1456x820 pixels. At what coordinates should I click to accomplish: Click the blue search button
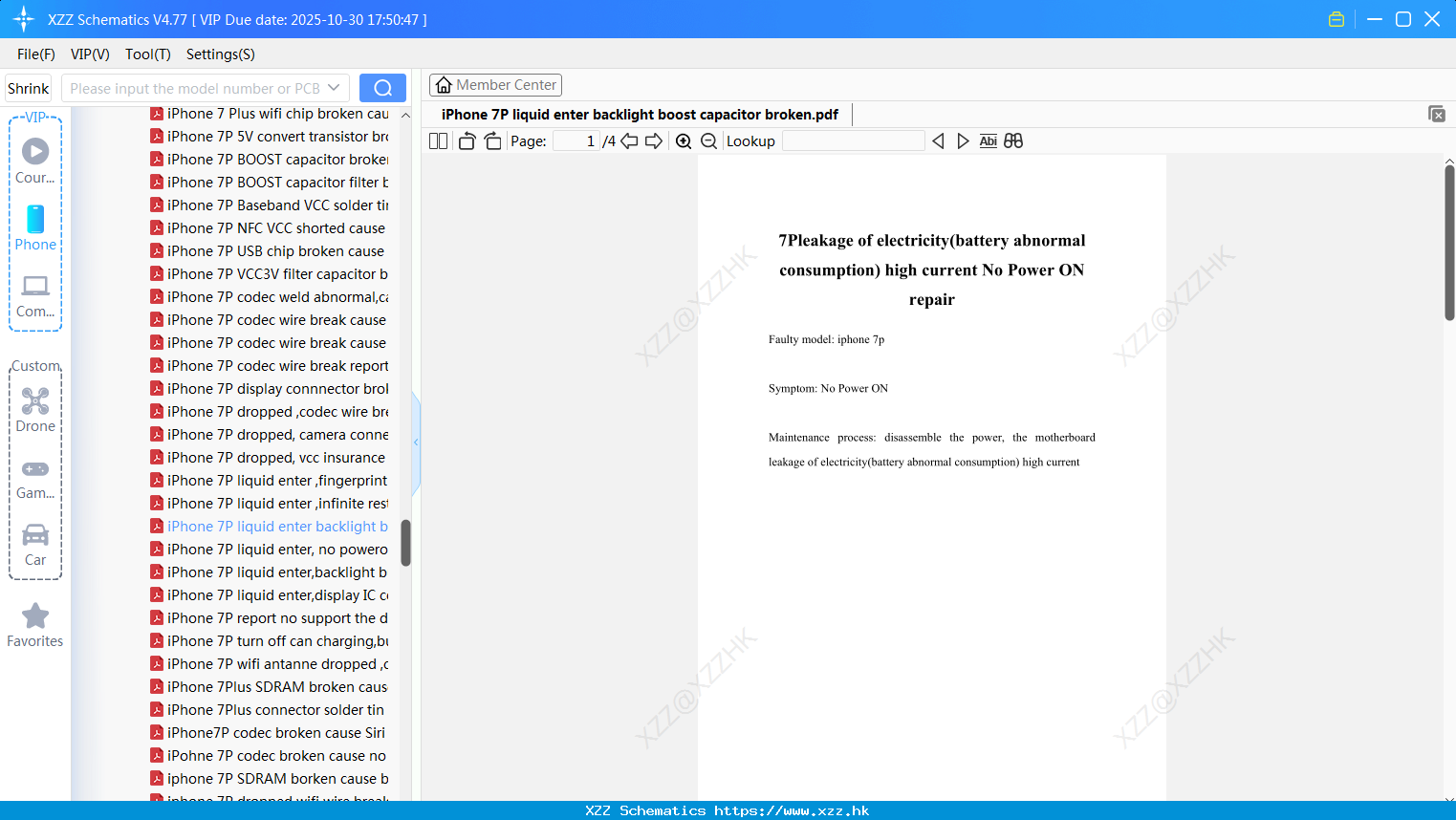(x=382, y=88)
